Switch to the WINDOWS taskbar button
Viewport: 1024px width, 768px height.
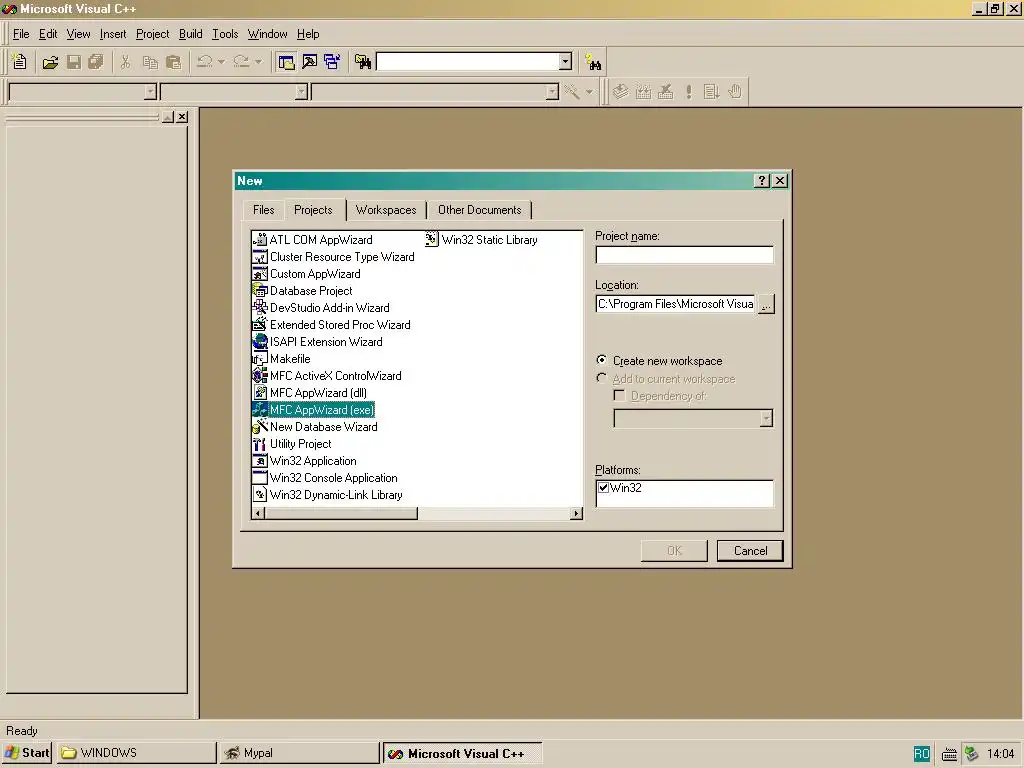(136, 753)
